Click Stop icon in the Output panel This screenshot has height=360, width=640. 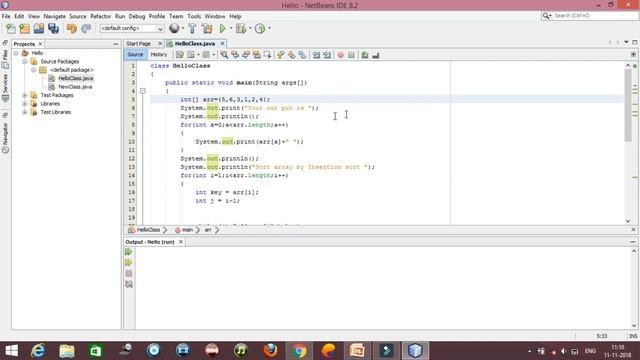pos(129,273)
